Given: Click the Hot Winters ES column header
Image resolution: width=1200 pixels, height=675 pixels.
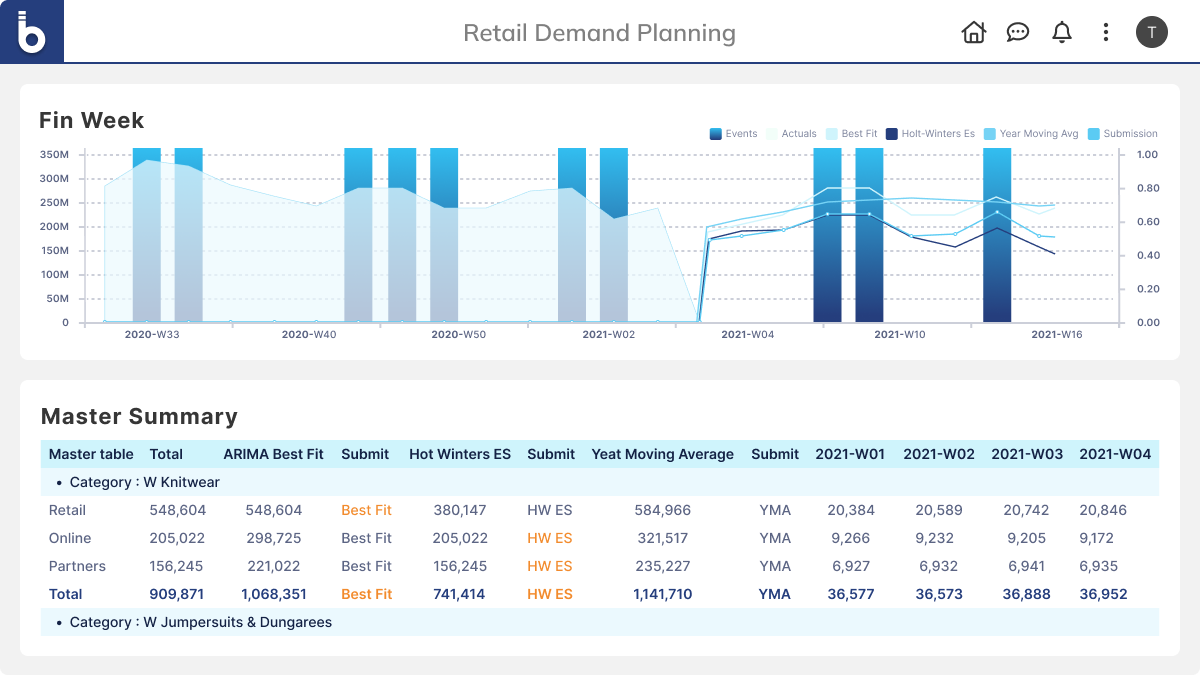Looking at the screenshot, I should [459, 454].
